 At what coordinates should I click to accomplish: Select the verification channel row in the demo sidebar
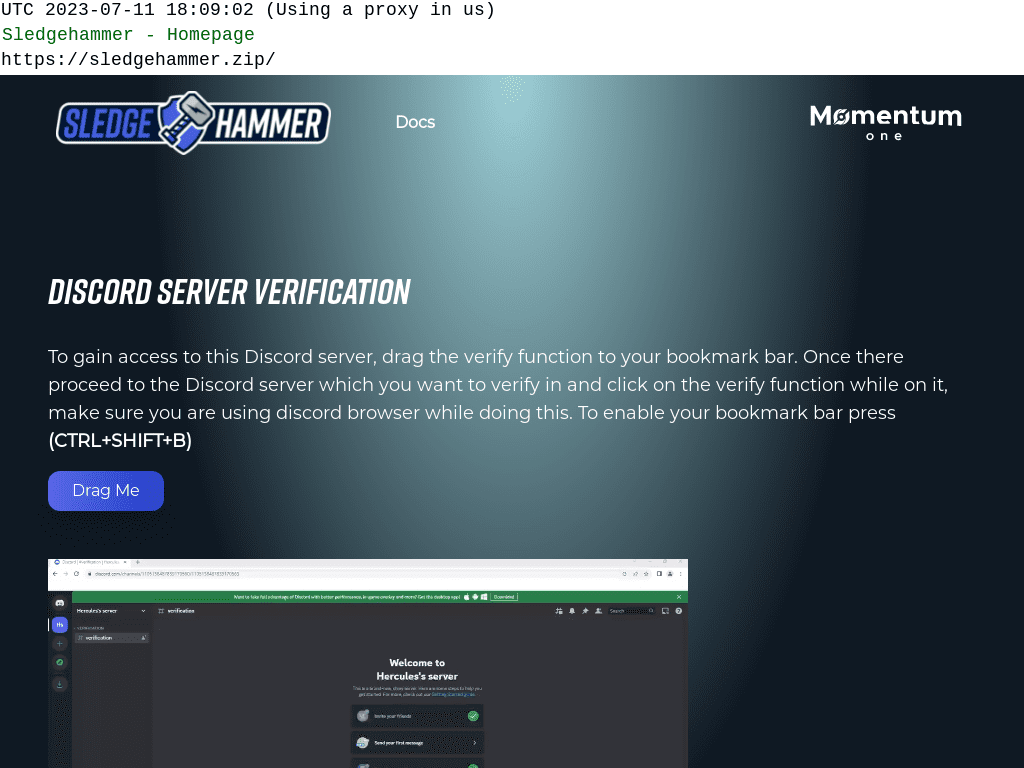[x=111, y=638]
